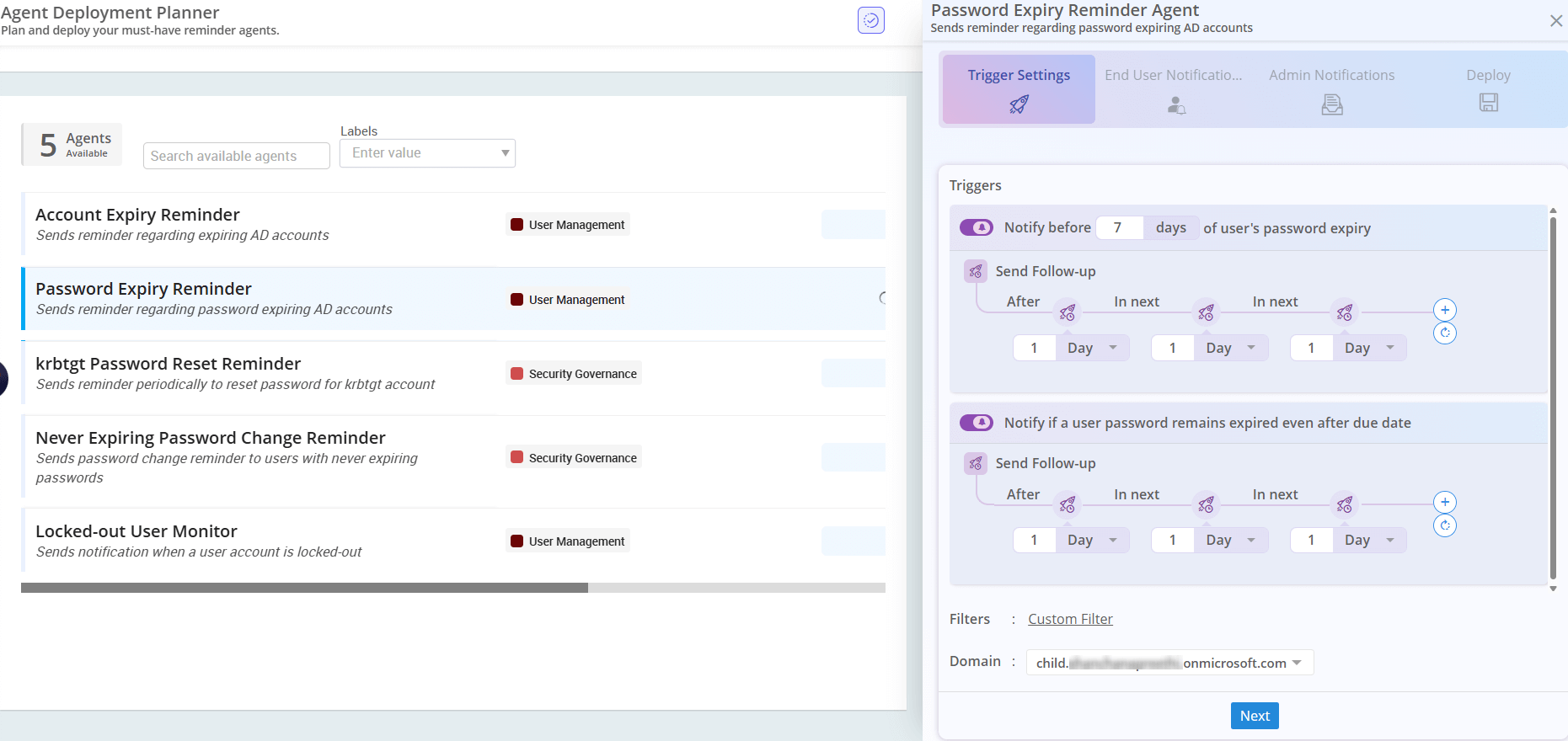This screenshot has width=1568, height=741.
Task: Open the Labels dropdown
Action: pyautogui.click(x=427, y=153)
